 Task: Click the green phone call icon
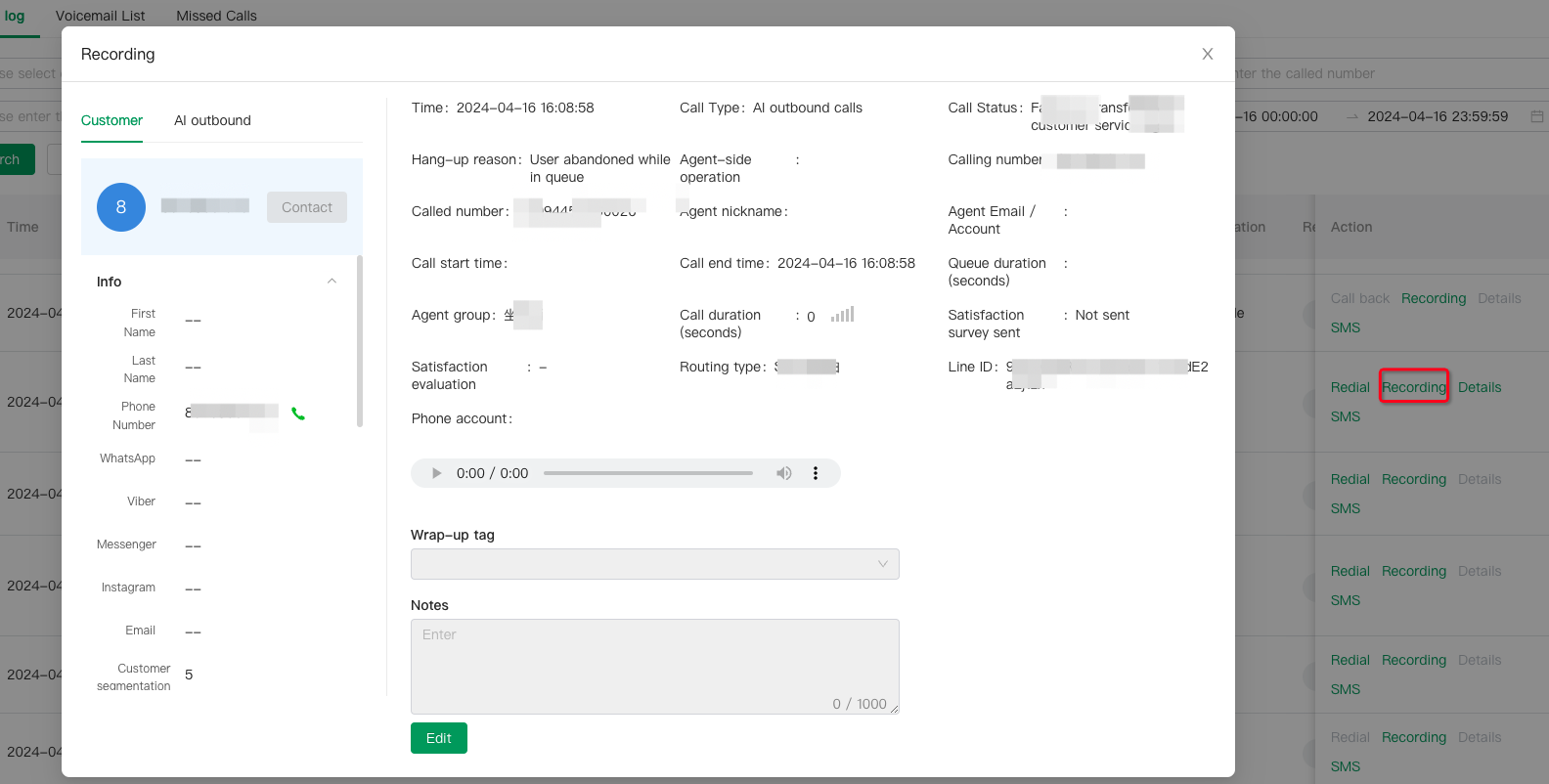pyautogui.click(x=298, y=414)
